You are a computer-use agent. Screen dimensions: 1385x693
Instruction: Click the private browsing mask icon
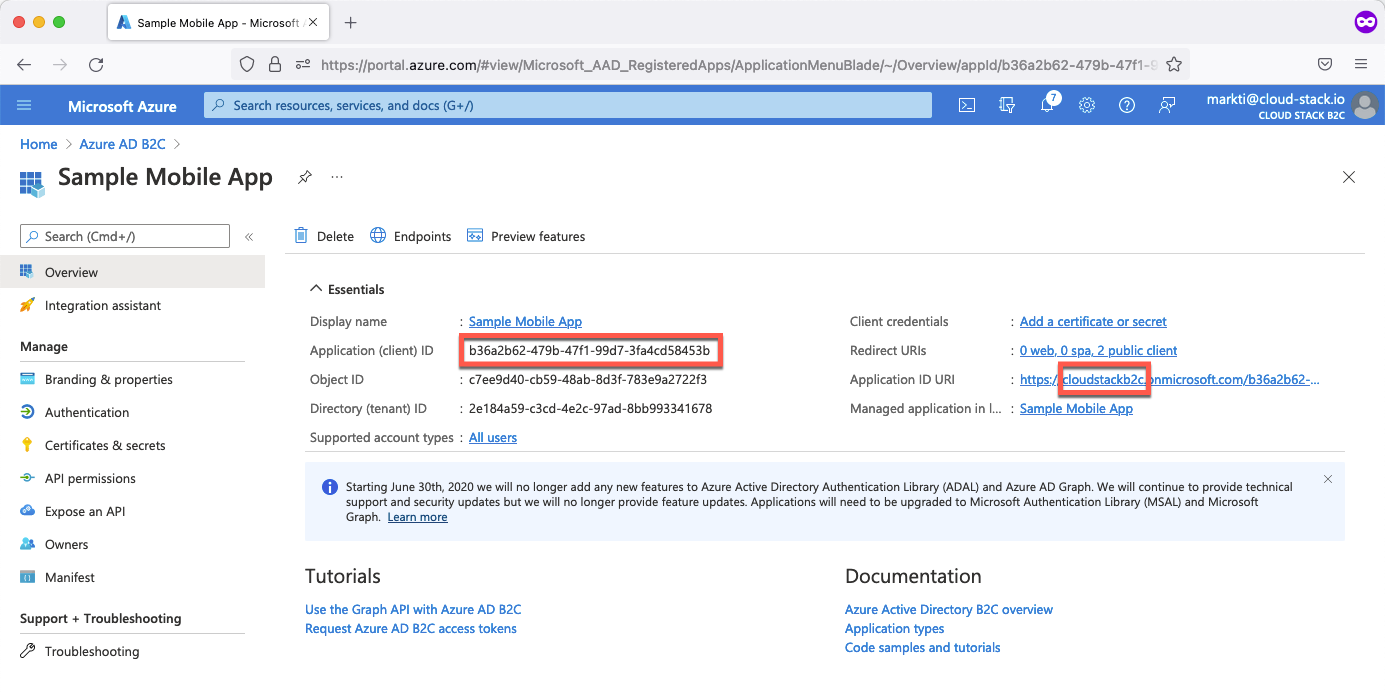pos(1365,22)
